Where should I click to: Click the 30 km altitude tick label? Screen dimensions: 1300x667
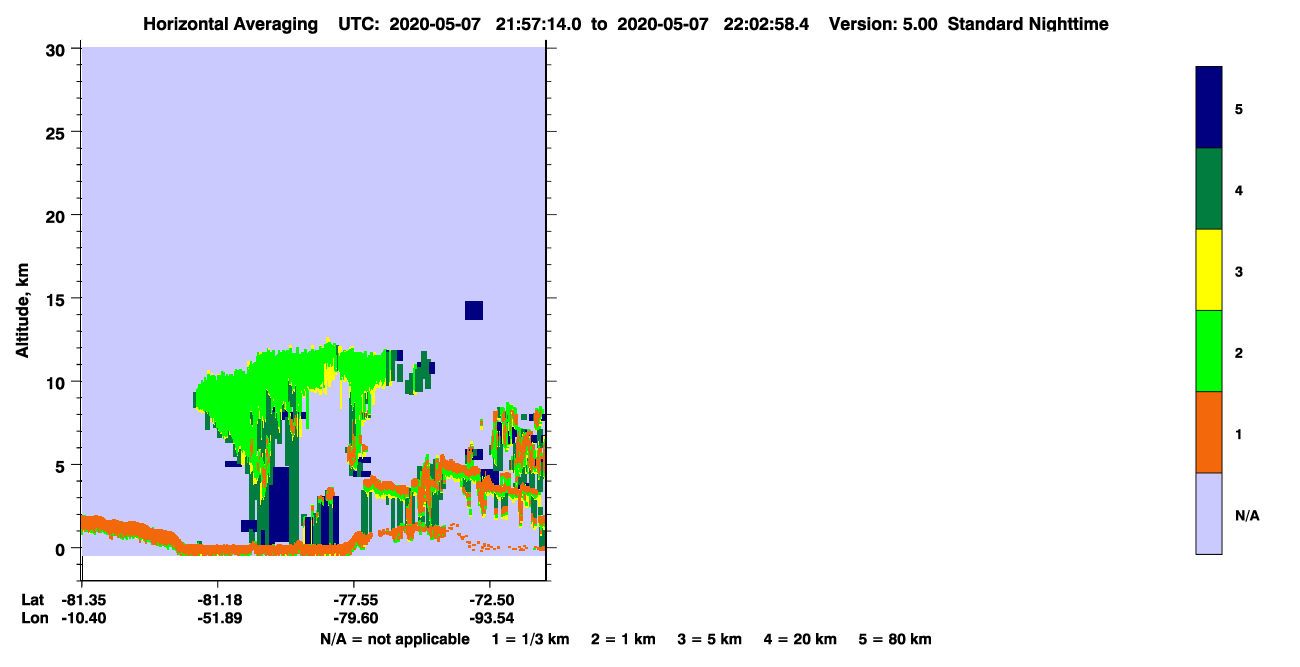tap(55, 49)
